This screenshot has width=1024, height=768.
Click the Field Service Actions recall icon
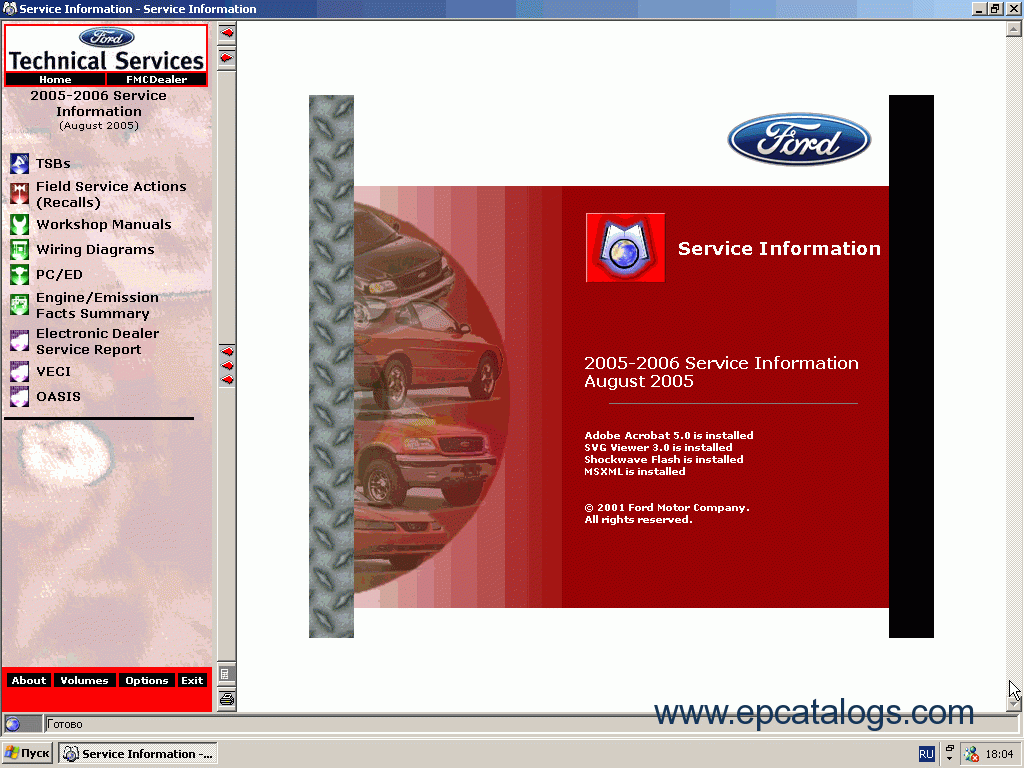(20, 194)
